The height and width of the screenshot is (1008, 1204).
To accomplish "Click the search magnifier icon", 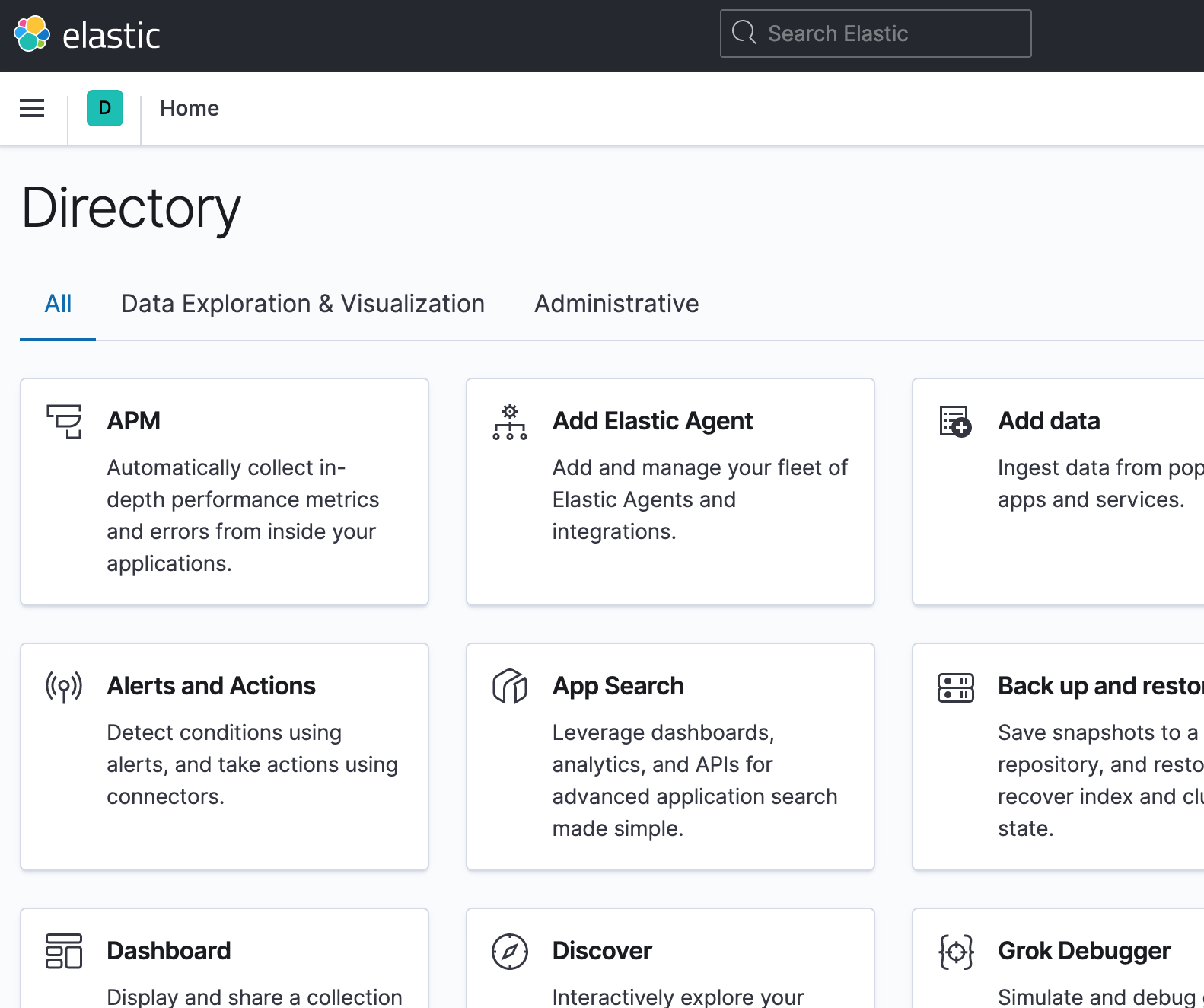I will (744, 33).
